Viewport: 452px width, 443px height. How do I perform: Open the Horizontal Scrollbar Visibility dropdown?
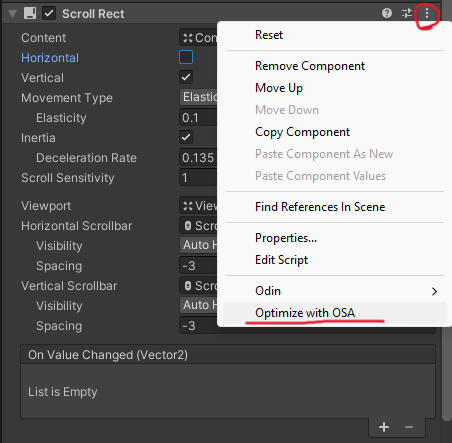[x=199, y=245]
